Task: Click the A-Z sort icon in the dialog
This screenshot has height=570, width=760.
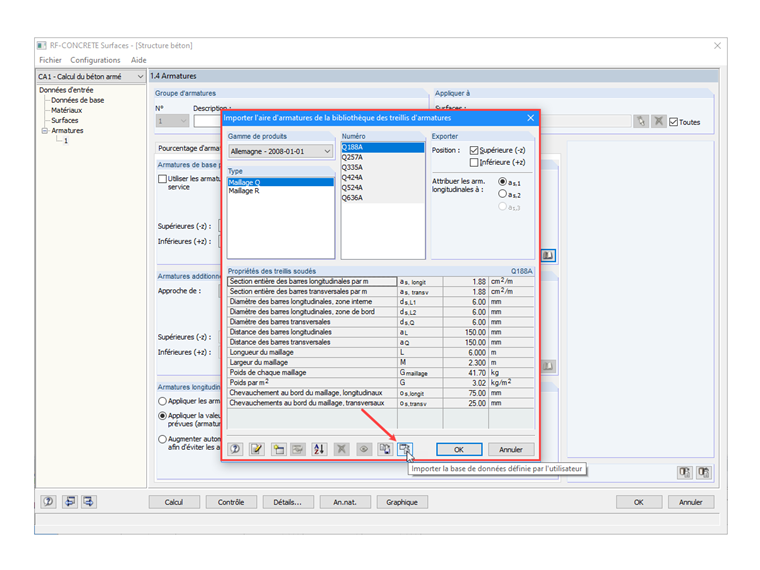Action: pyautogui.click(x=319, y=449)
